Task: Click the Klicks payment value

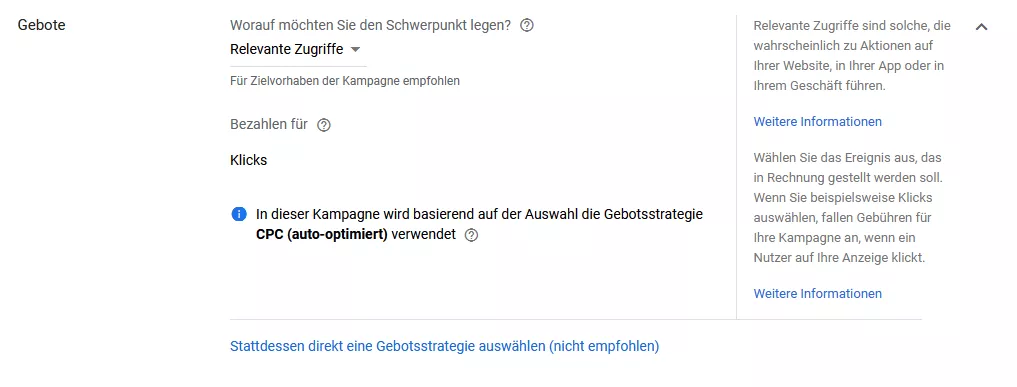Action: click(248, 160)
